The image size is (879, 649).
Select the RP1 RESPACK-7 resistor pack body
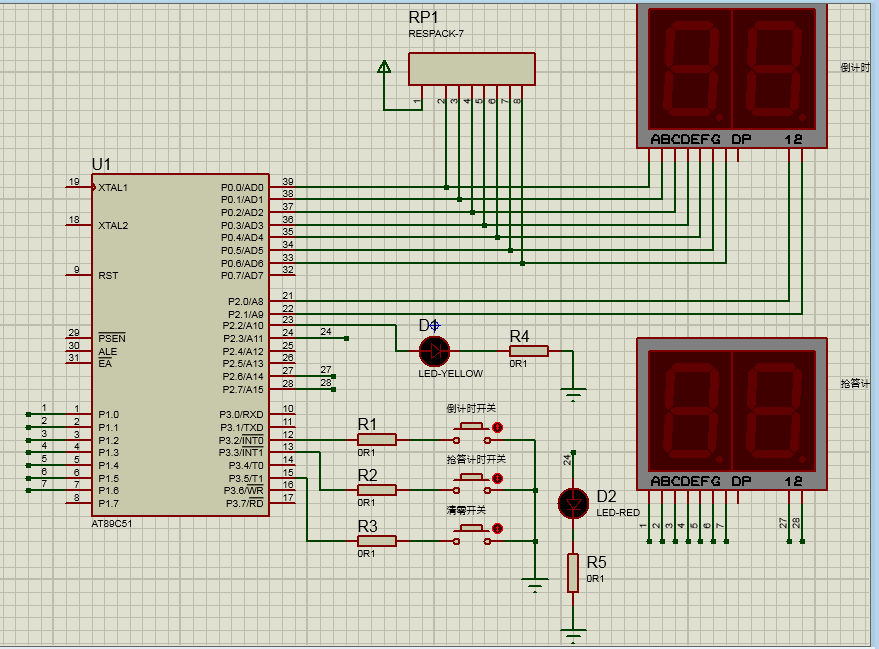click(472, 69)
